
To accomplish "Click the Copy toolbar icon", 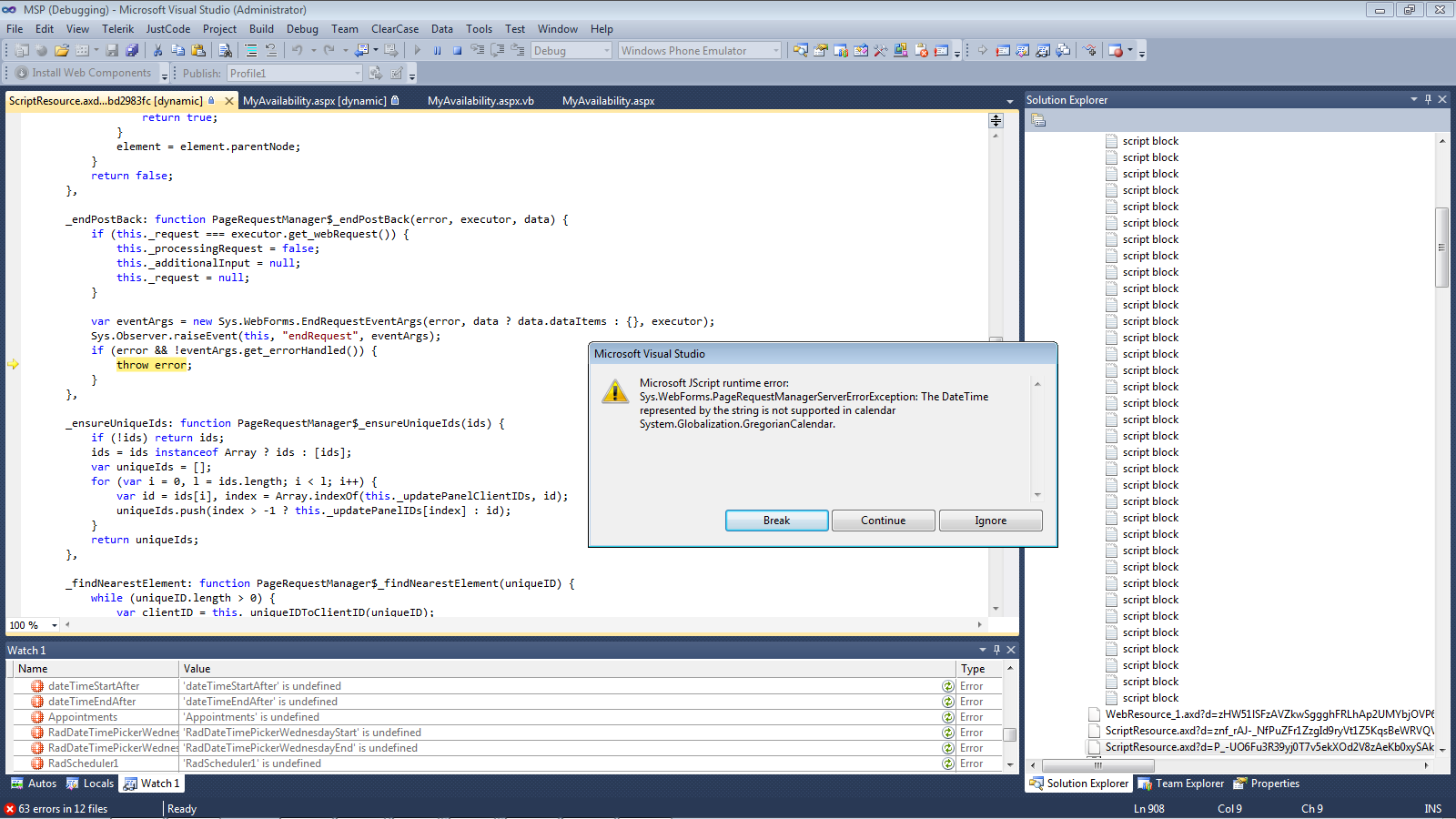I will pos(177,50).
